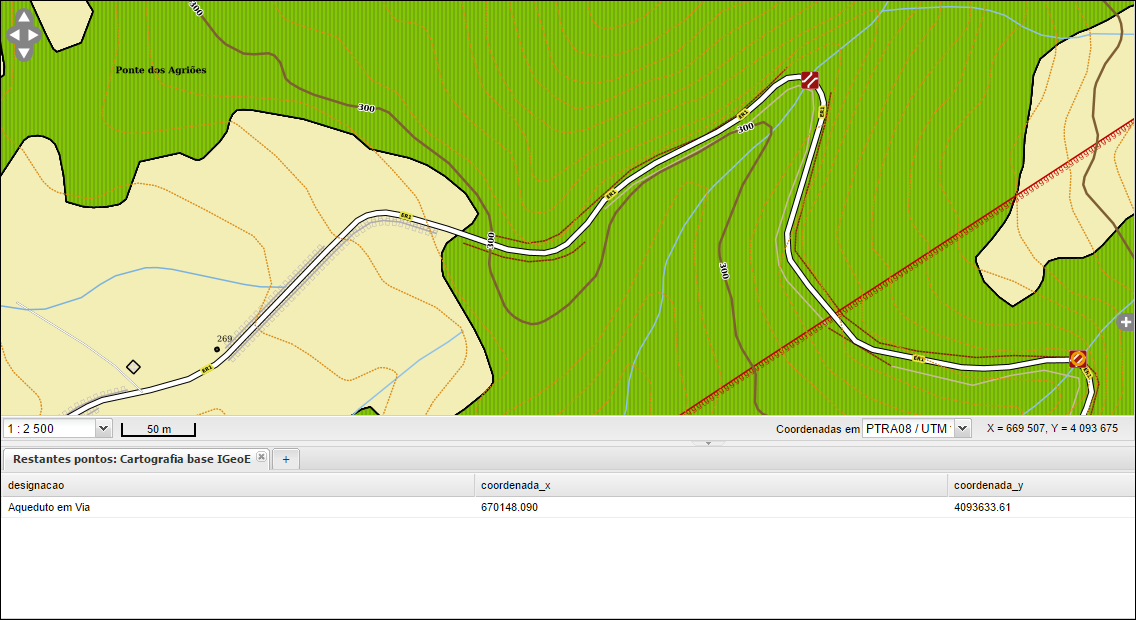Pan the map up with arrow

[22, 17]
